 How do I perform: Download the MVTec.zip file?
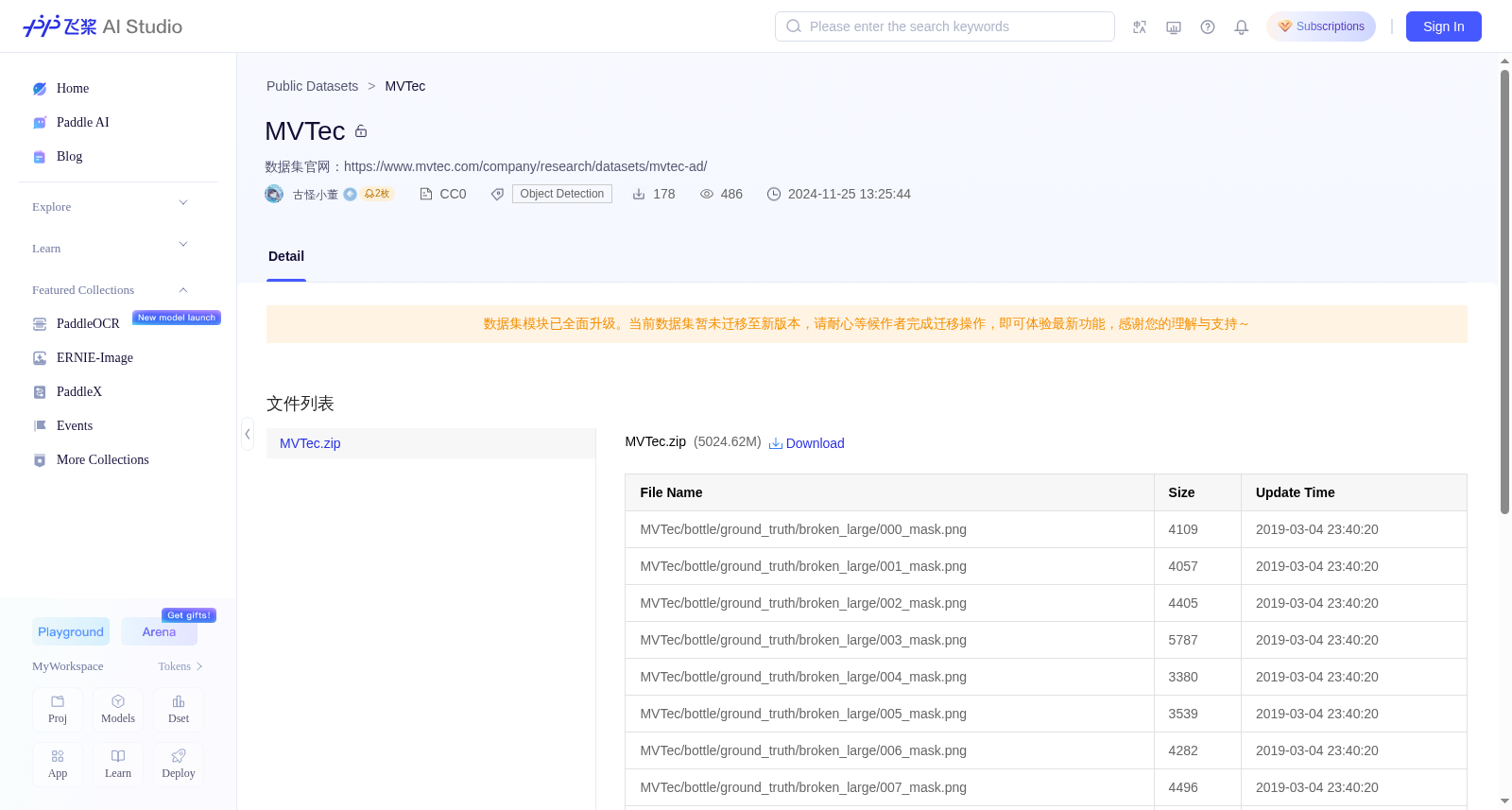click(x=807, y=443)
